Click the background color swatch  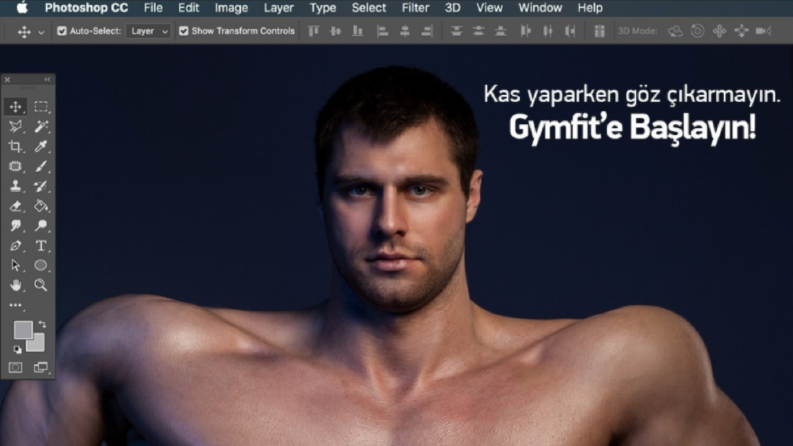coord(37,345)
